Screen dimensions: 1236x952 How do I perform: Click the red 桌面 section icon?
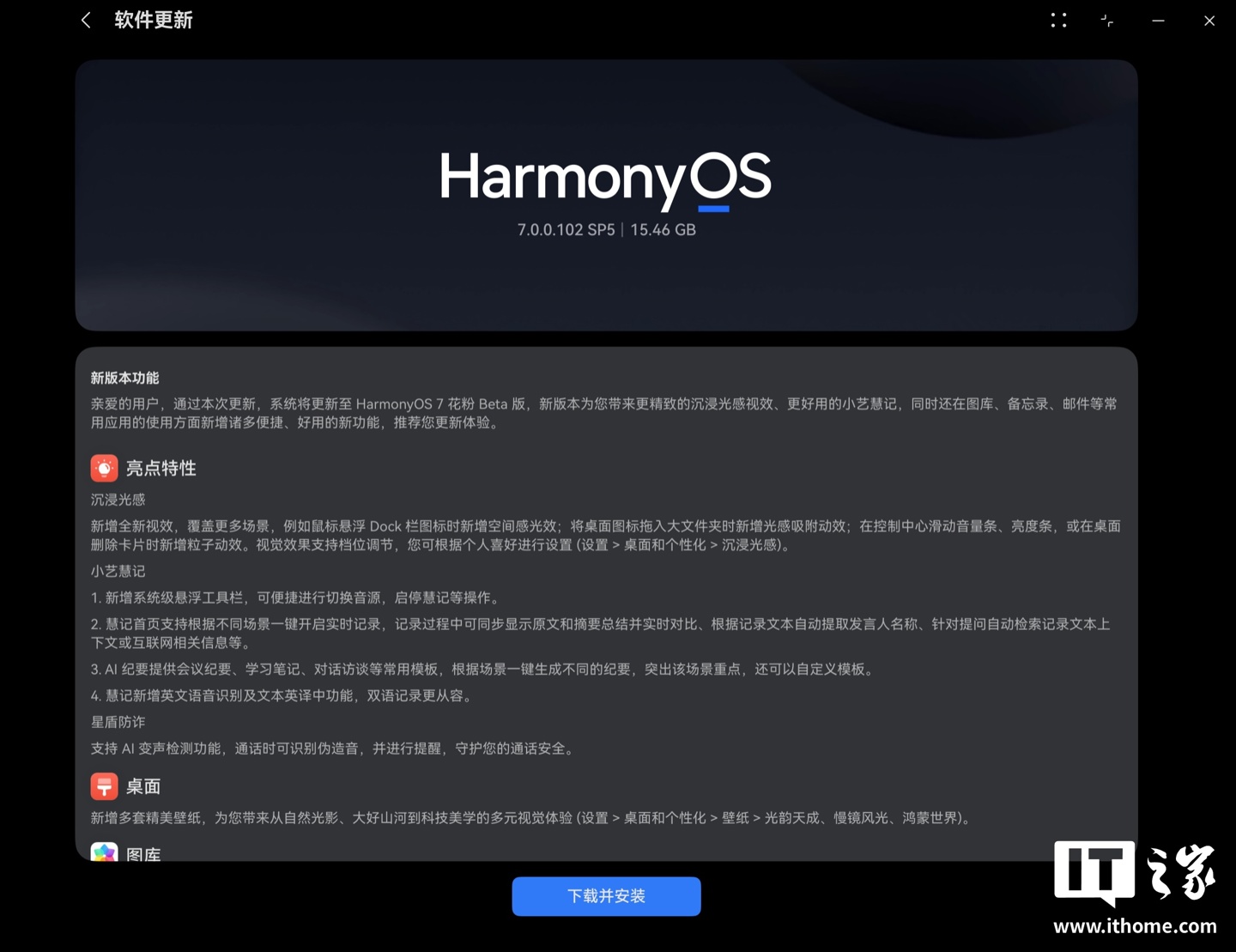[105, 786]
